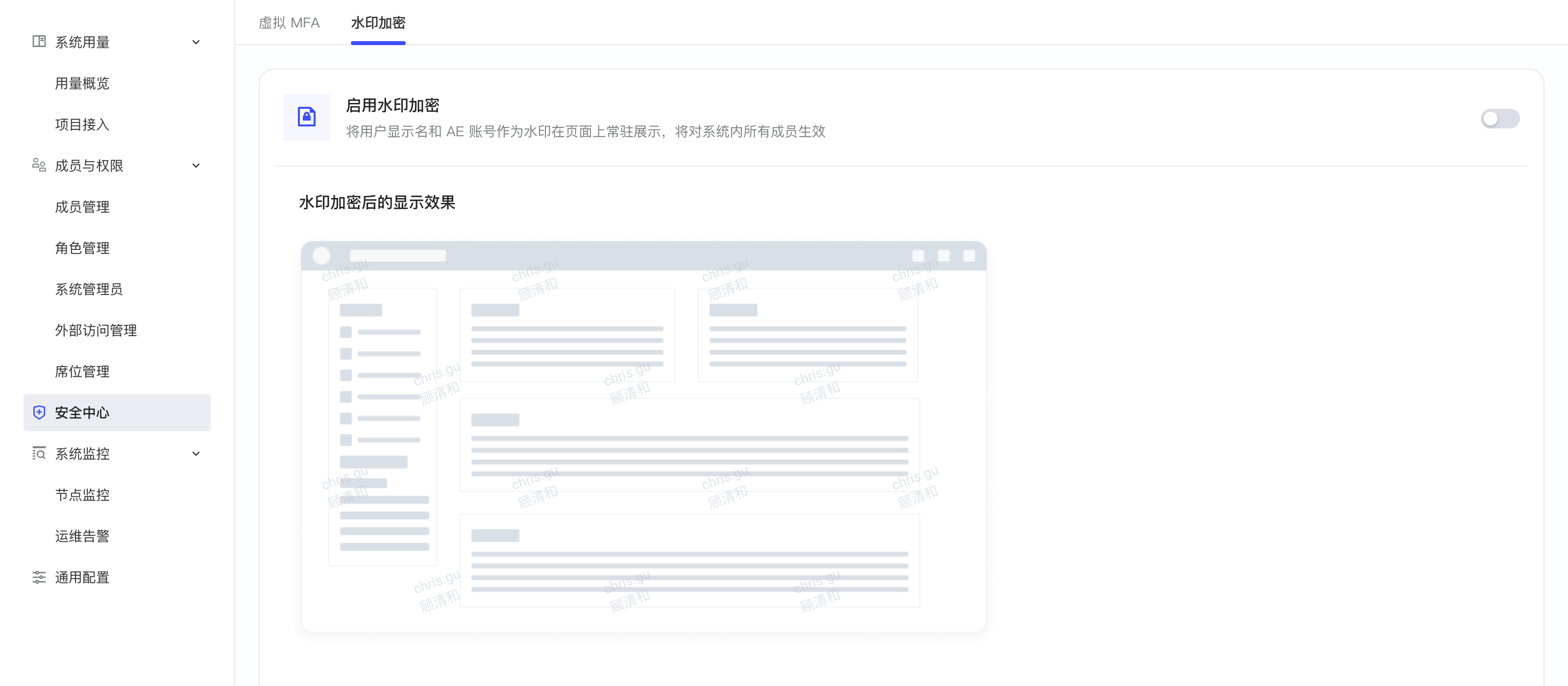Click the 系统用量 section label
This screenshot has height=686, width=1568.
82,42
